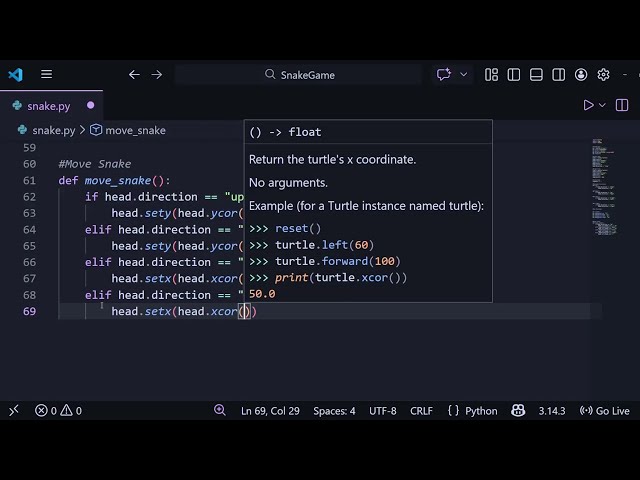Screen dimensions: 640x480
Task: Click the '#Move Snake' comment text
Action: (x=95, y=164)
